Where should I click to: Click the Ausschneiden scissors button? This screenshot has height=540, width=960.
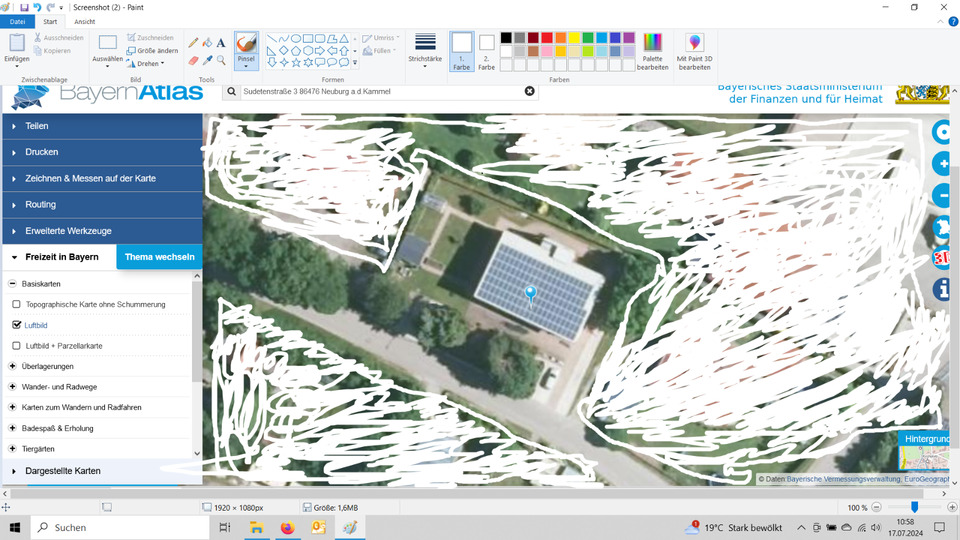[x=59, y=37]
